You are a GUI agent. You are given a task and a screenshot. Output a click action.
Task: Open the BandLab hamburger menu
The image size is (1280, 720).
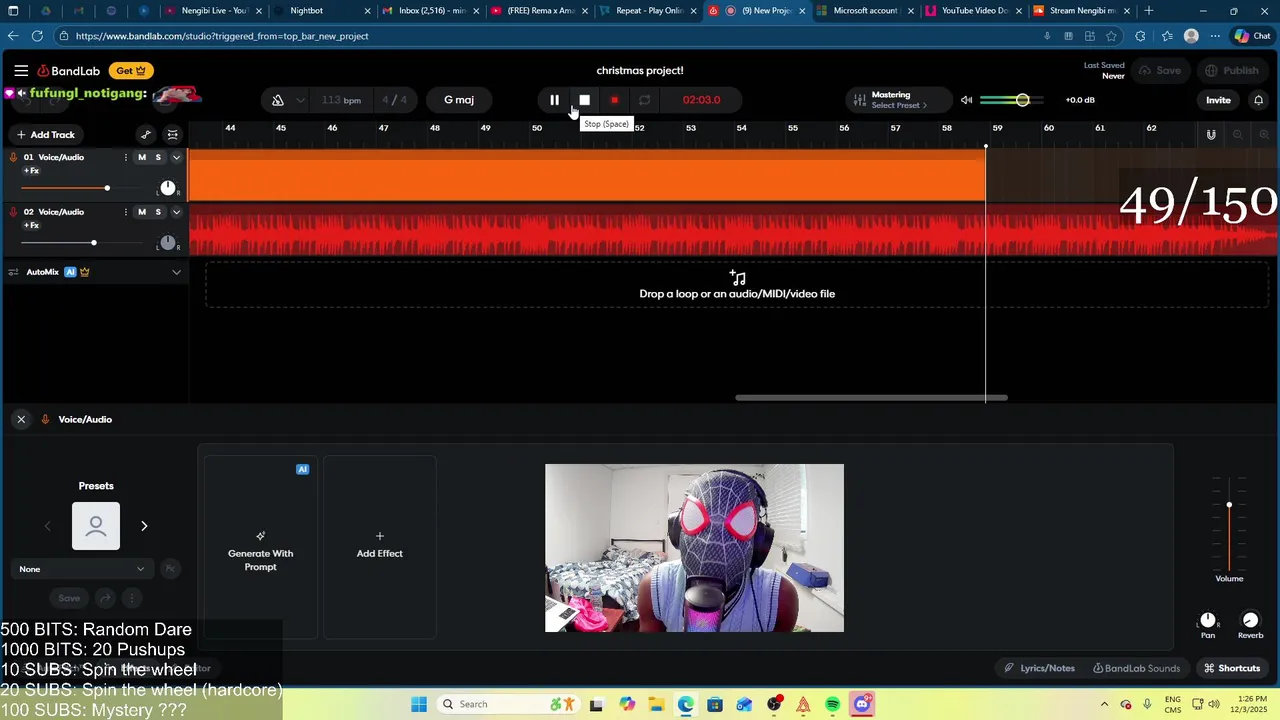(21, 71)
